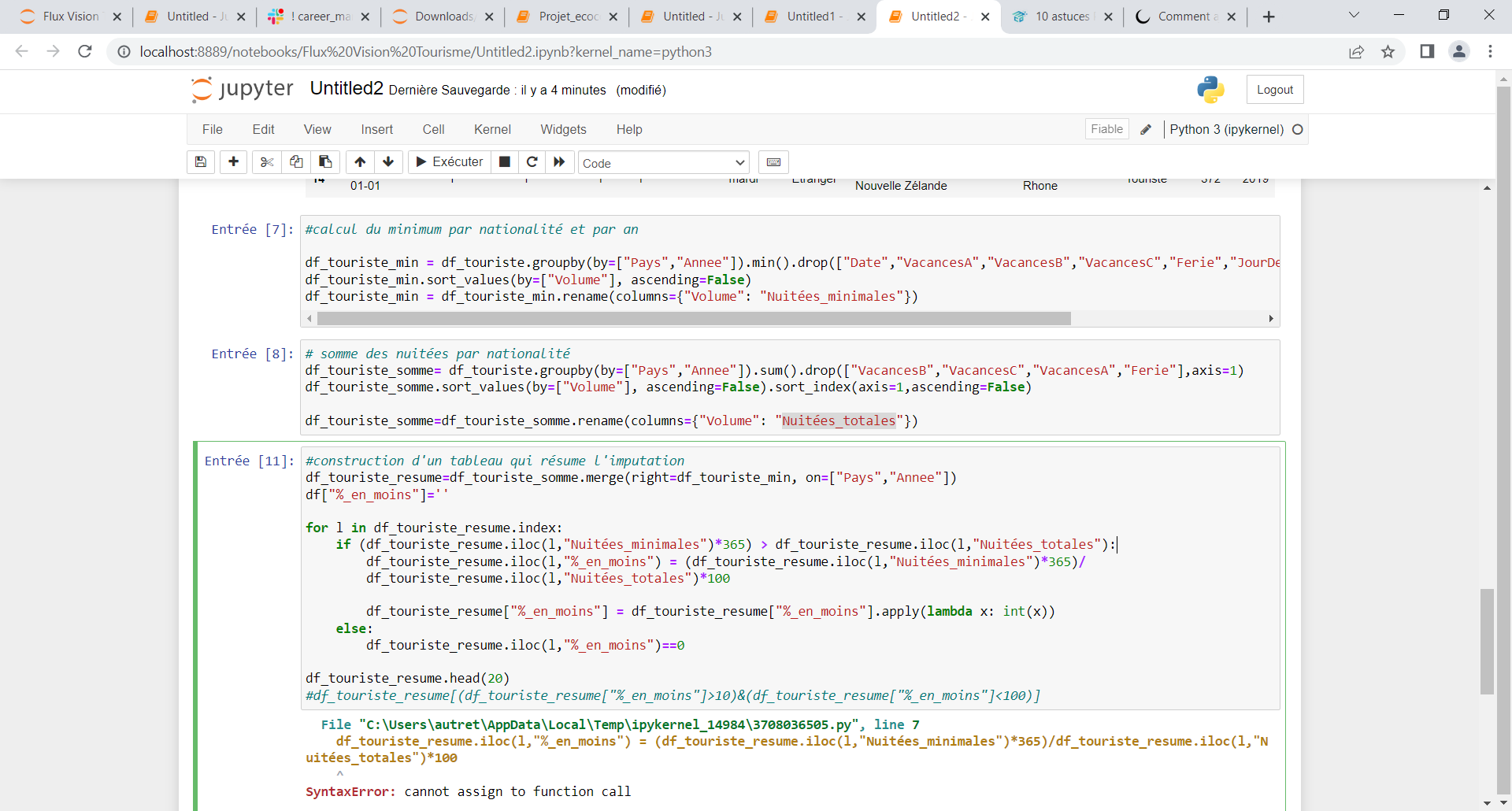Open the Code cell type dropdown
1512x811 pixels.
[x=663, y=163]
